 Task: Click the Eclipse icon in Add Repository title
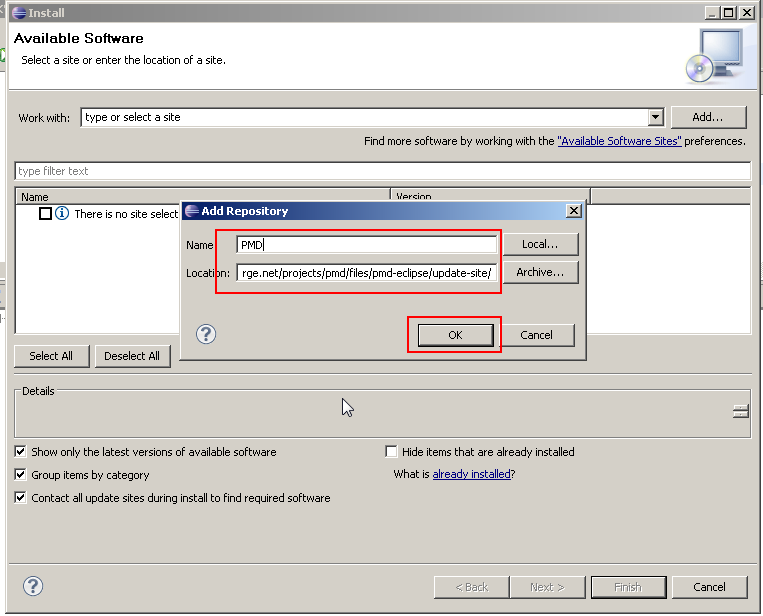coord(192,211)
